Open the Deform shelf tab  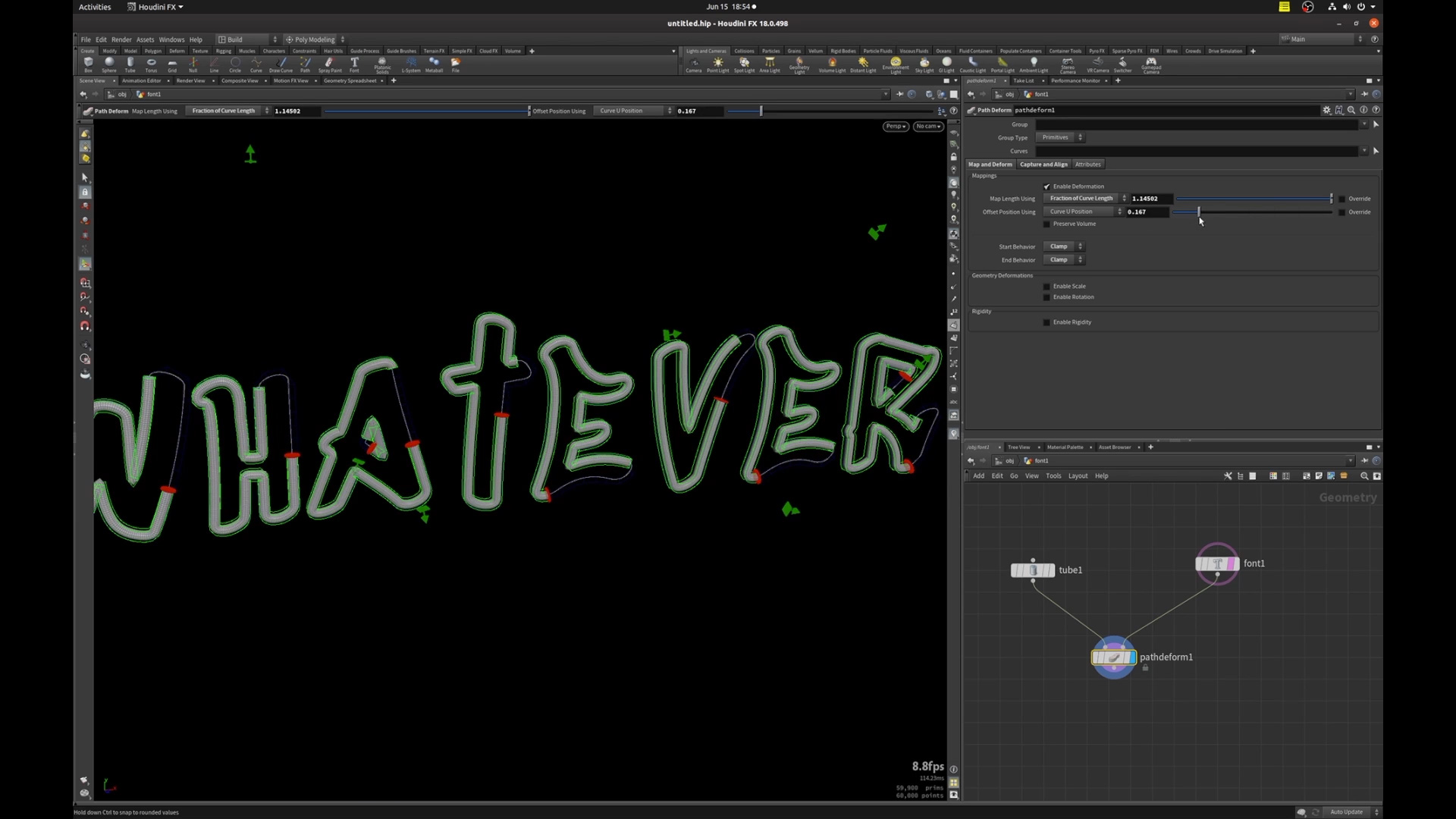[x=177, y=51]
